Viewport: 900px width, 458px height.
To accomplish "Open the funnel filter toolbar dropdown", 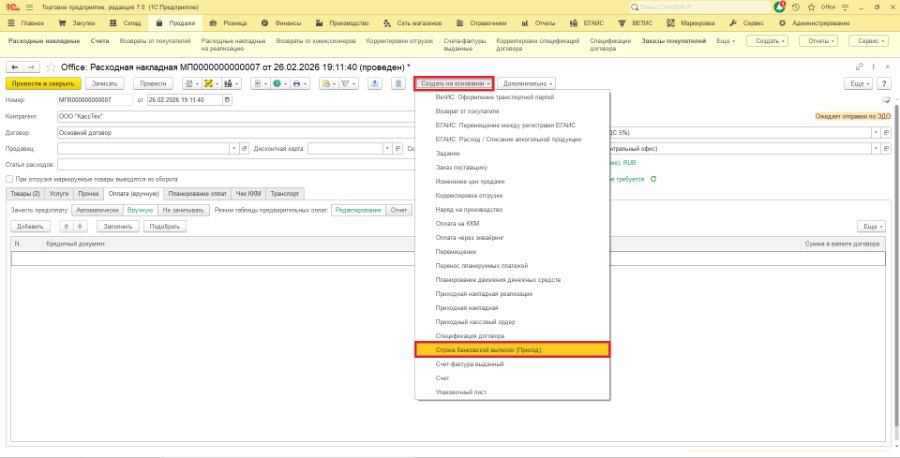I will 348,84.
